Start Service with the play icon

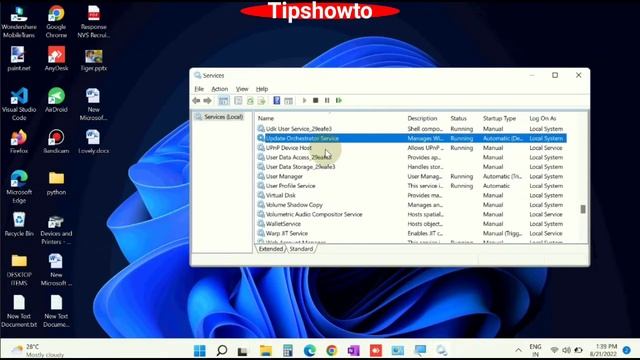point(304,100)
